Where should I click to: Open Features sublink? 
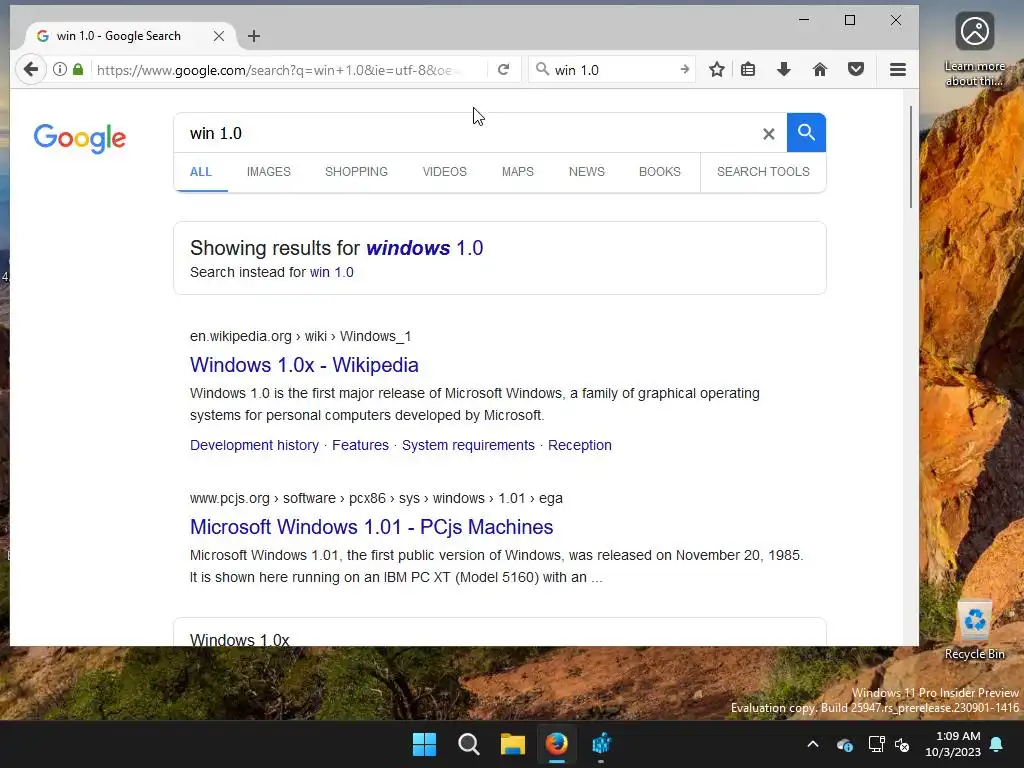pyautogui.click(x=360, y=445)
